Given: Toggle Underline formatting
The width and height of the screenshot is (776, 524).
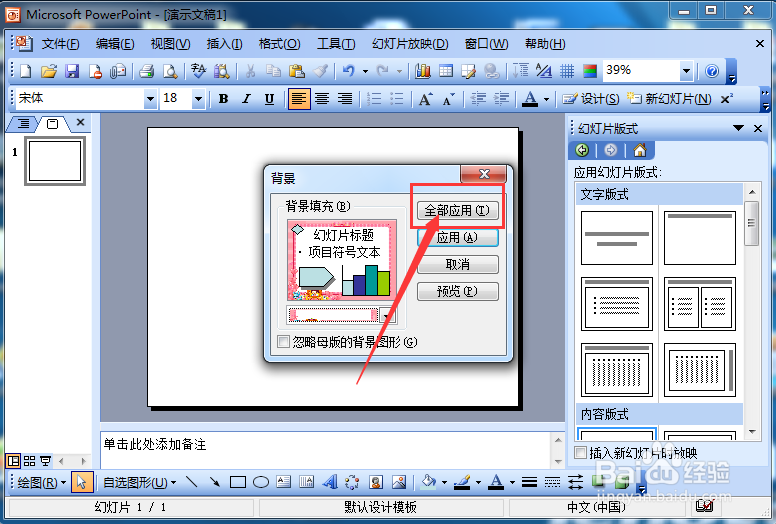Looking at the screenshot, I should point(269,99).
